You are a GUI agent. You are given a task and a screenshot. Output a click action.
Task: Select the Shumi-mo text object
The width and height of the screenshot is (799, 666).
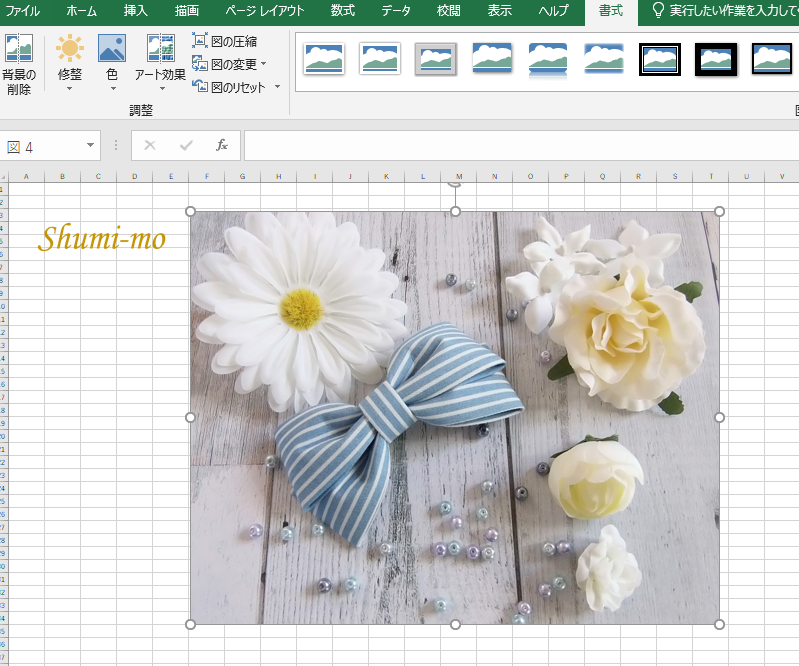click(102, 239)
